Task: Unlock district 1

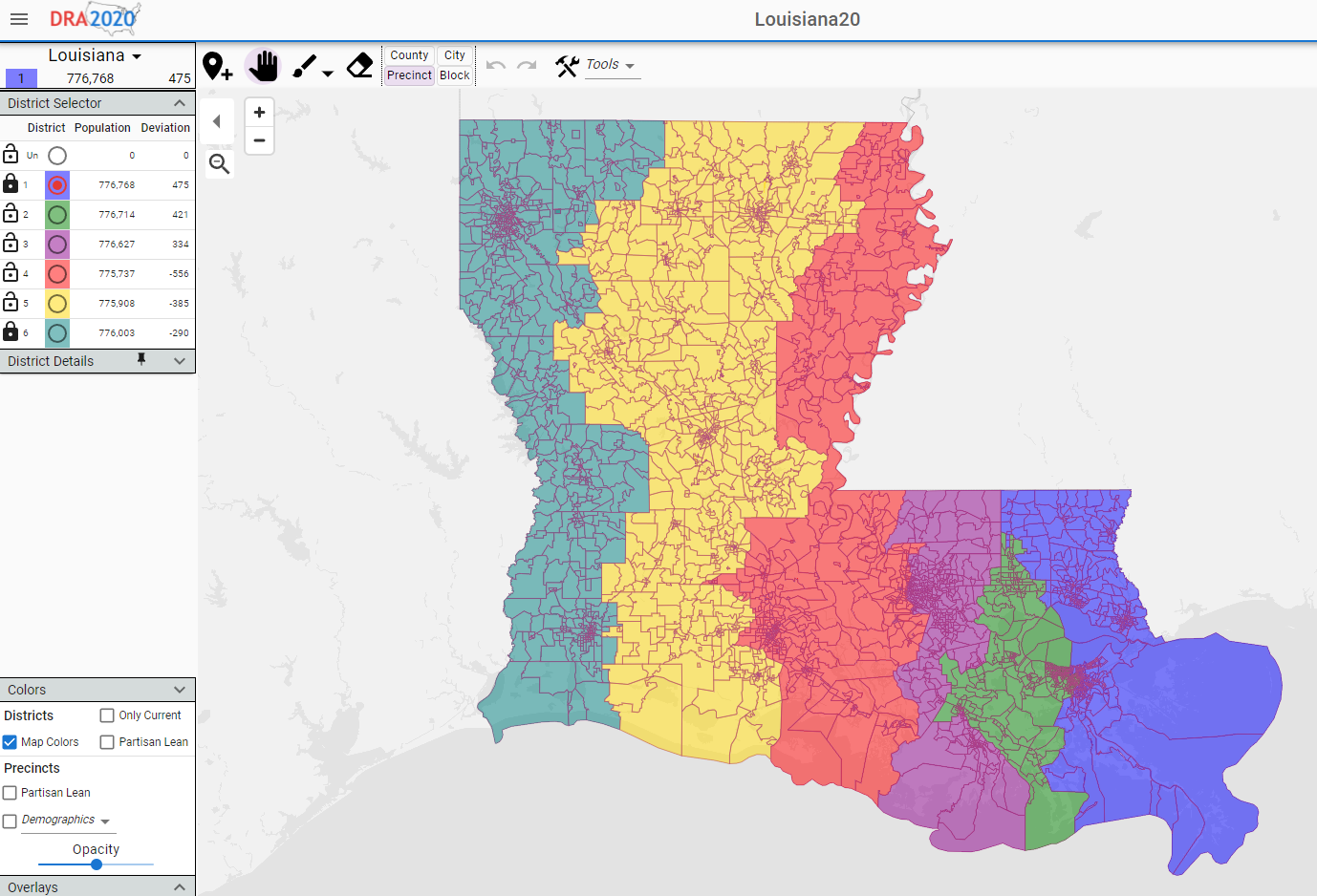Action: 11,183
